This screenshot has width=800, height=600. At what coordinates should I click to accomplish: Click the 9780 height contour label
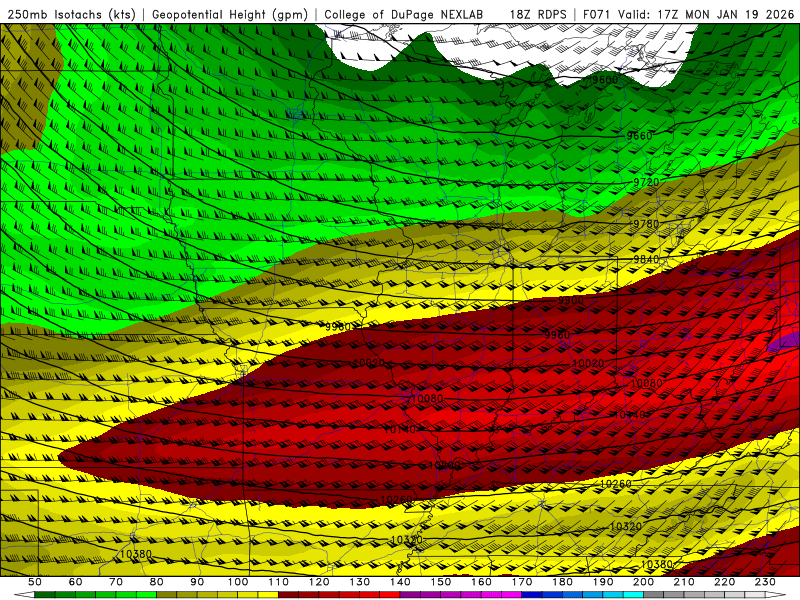[646, 224]
